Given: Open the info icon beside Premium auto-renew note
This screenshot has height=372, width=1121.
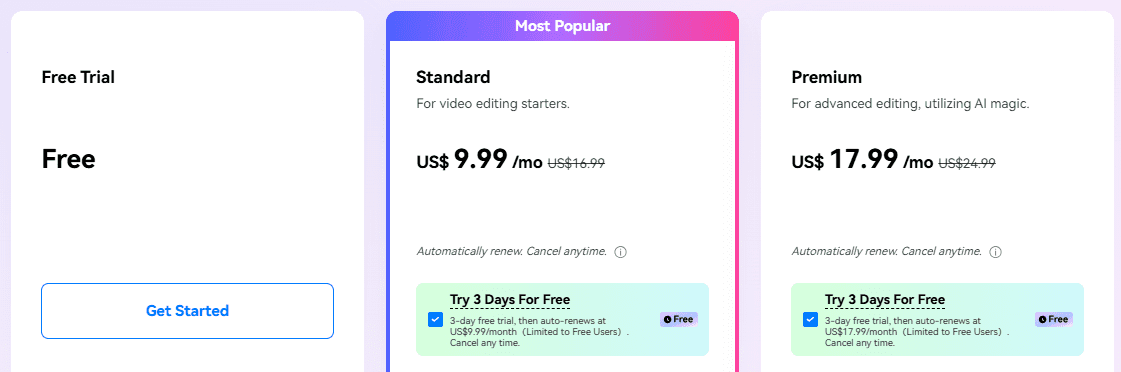Looking at the screenshot, I should (996, 252).
